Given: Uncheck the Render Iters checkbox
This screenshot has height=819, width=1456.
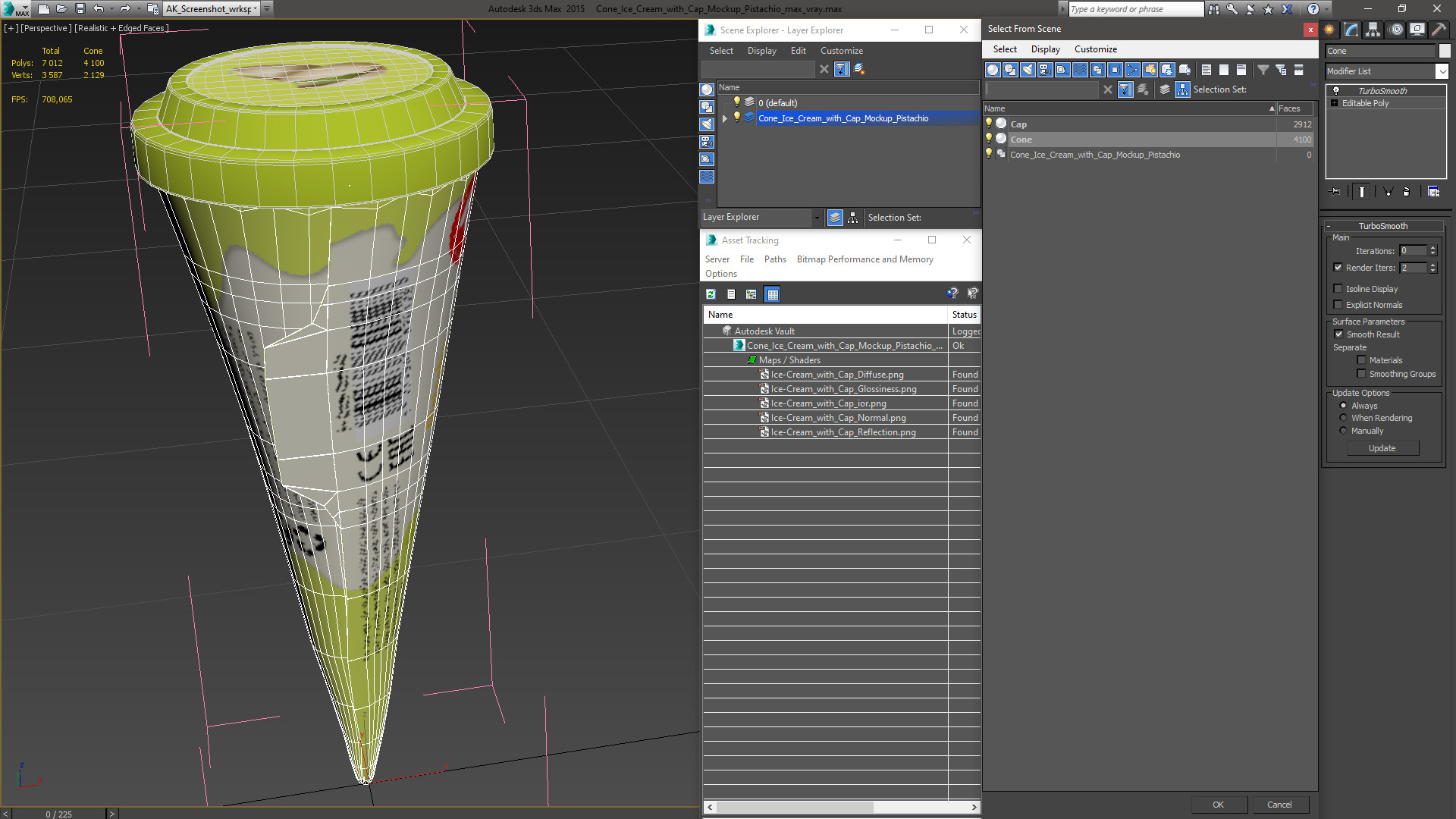Looking at the screenshot, I should (1338, 268).
